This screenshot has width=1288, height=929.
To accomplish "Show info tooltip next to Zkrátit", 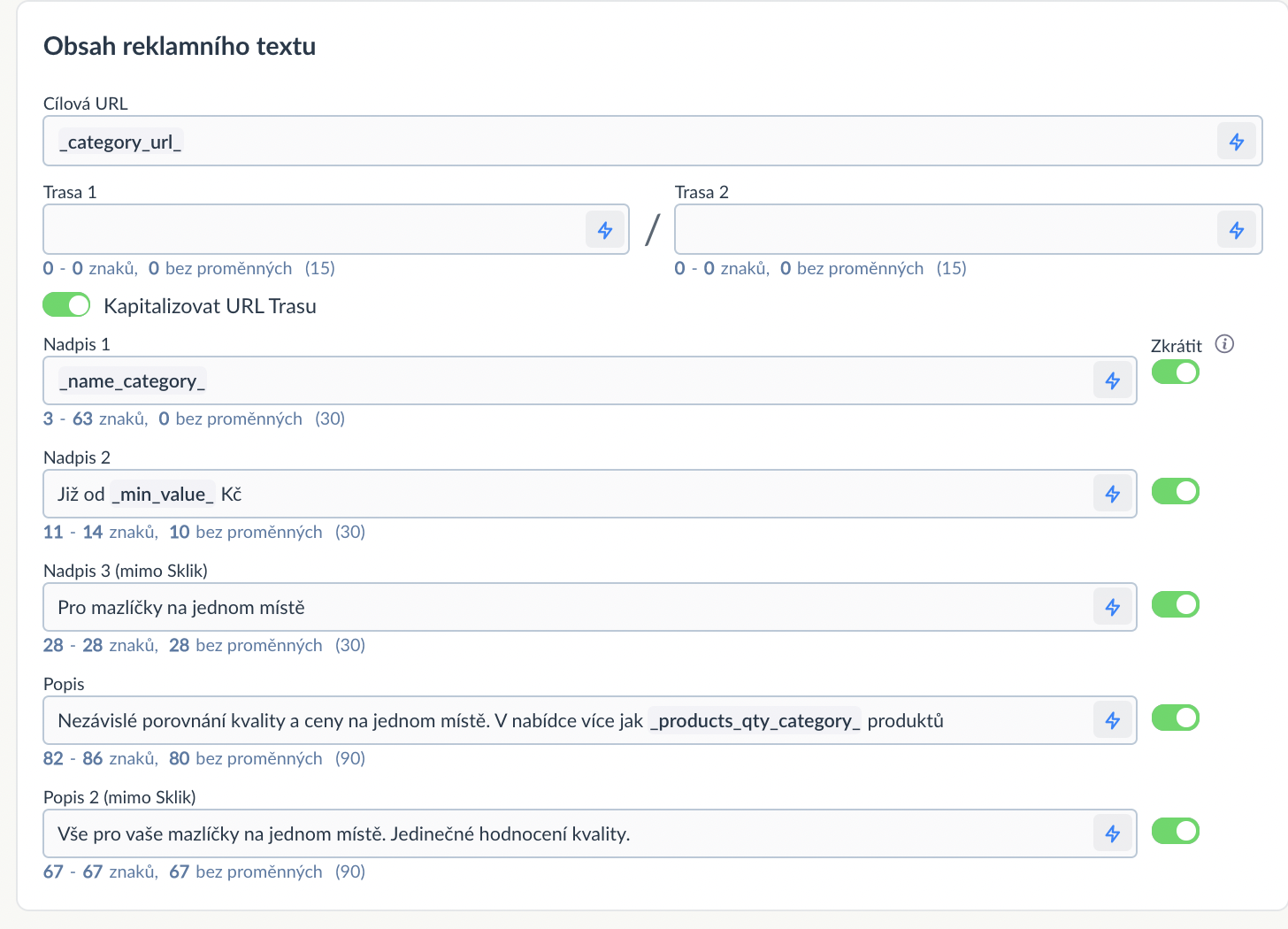I will pos(1224,344).
